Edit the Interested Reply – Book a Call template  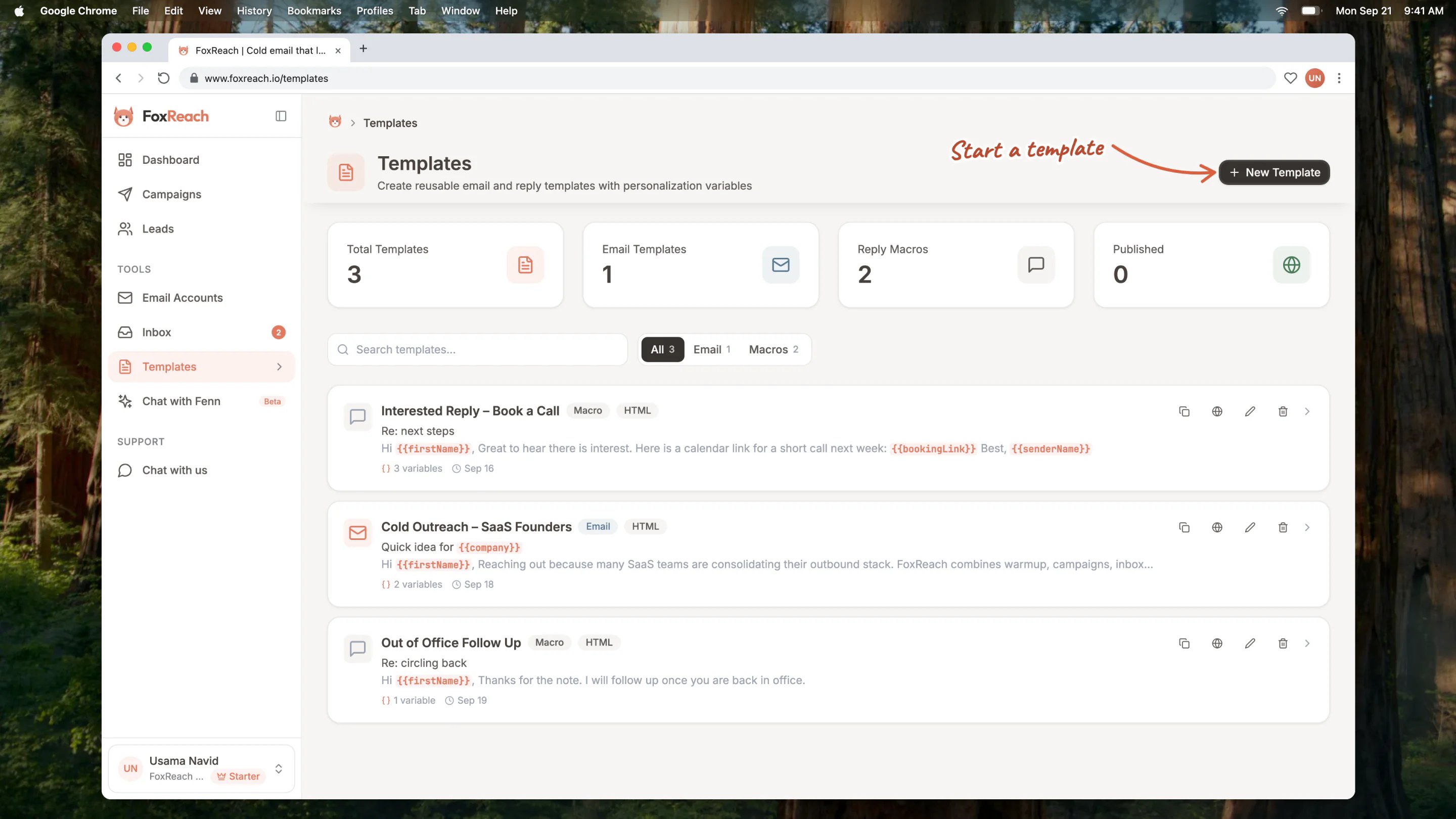pyautogui.click(x=1250, y=412)
